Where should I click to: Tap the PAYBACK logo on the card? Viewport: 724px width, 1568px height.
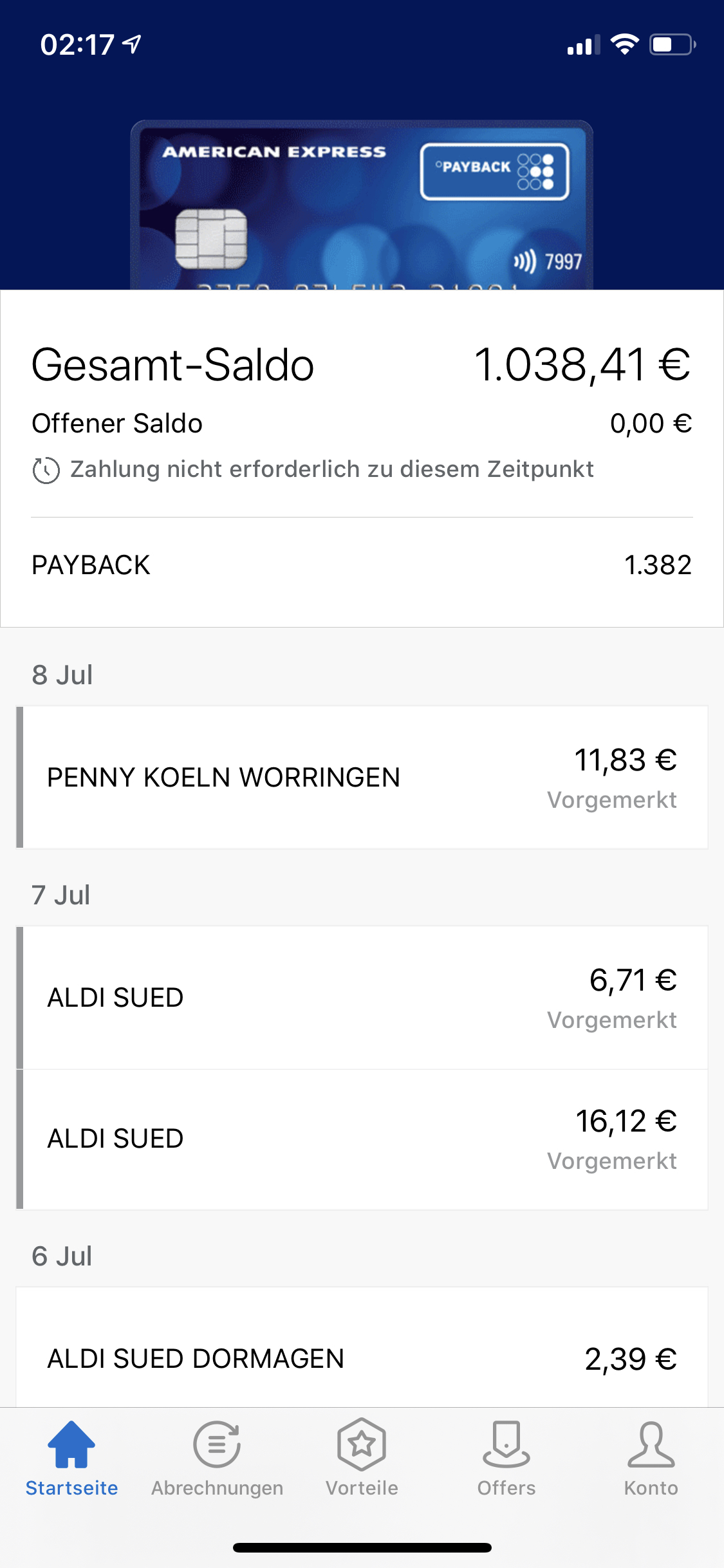coord(494,171)
